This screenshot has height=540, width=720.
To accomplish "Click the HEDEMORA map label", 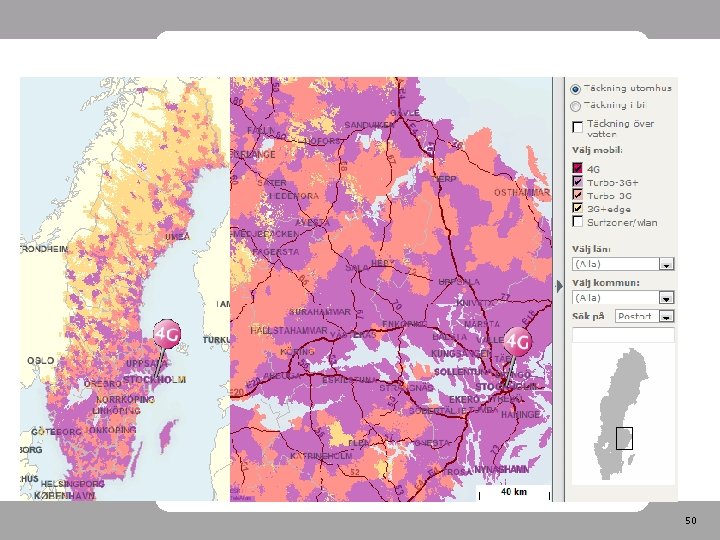I will 294,196.
